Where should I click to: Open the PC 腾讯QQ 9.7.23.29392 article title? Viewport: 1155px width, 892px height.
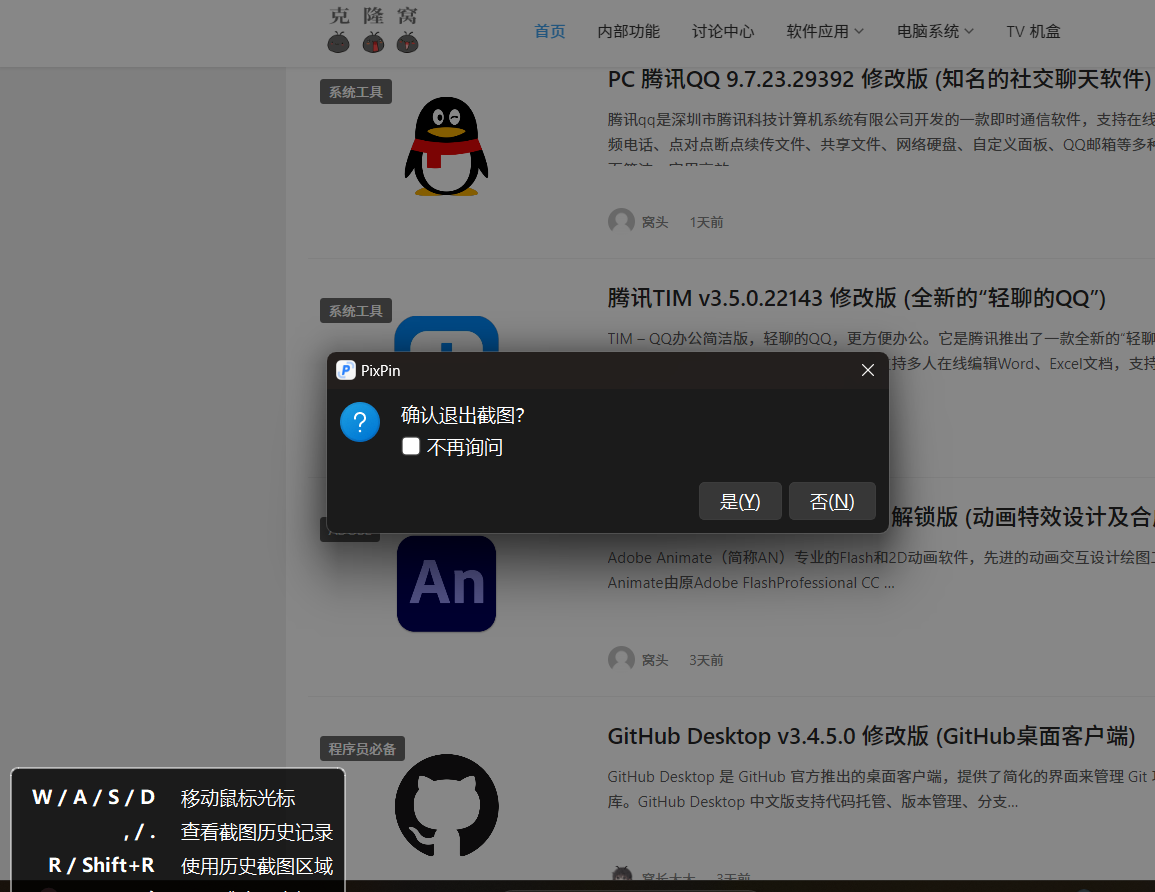[881, 79]
